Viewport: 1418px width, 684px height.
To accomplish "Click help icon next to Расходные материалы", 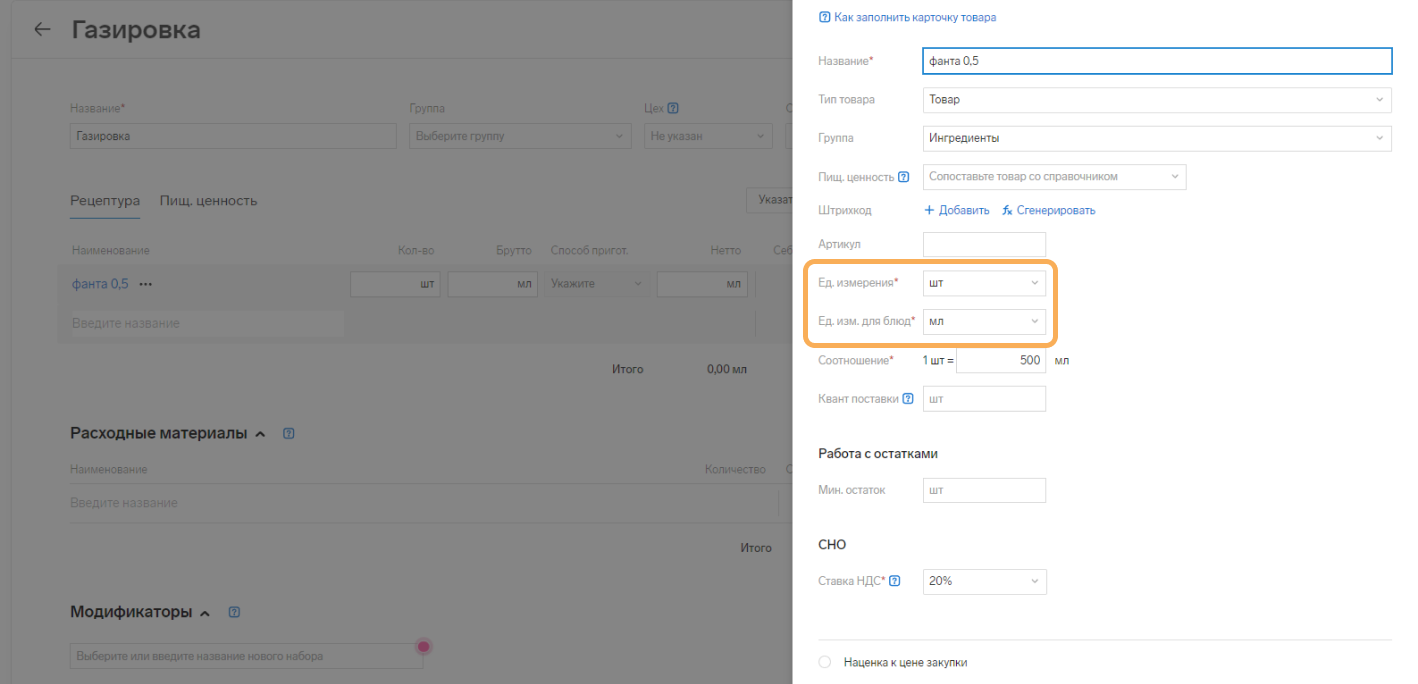I will tap(288, 434).
